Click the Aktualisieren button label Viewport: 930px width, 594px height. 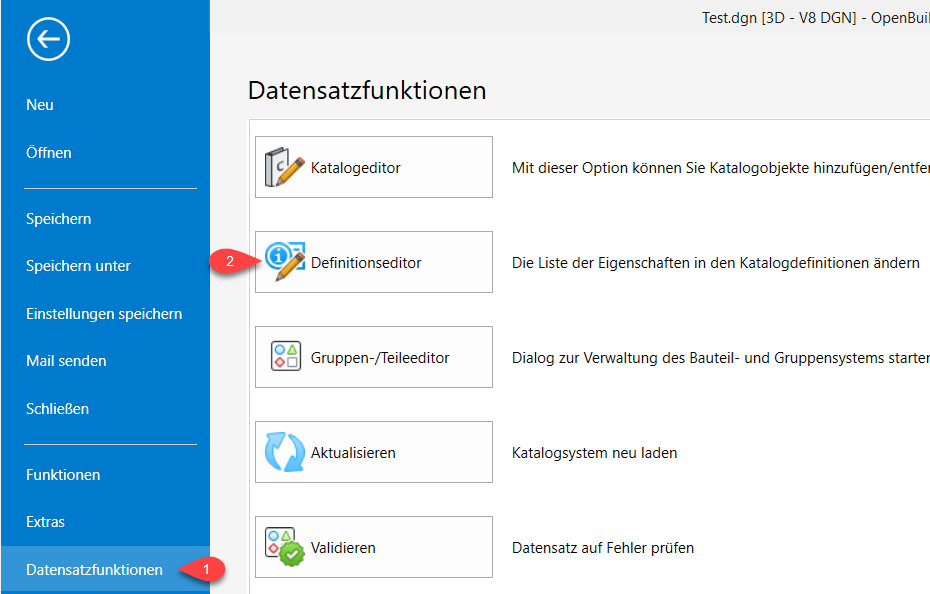click(x=353, y=453)
